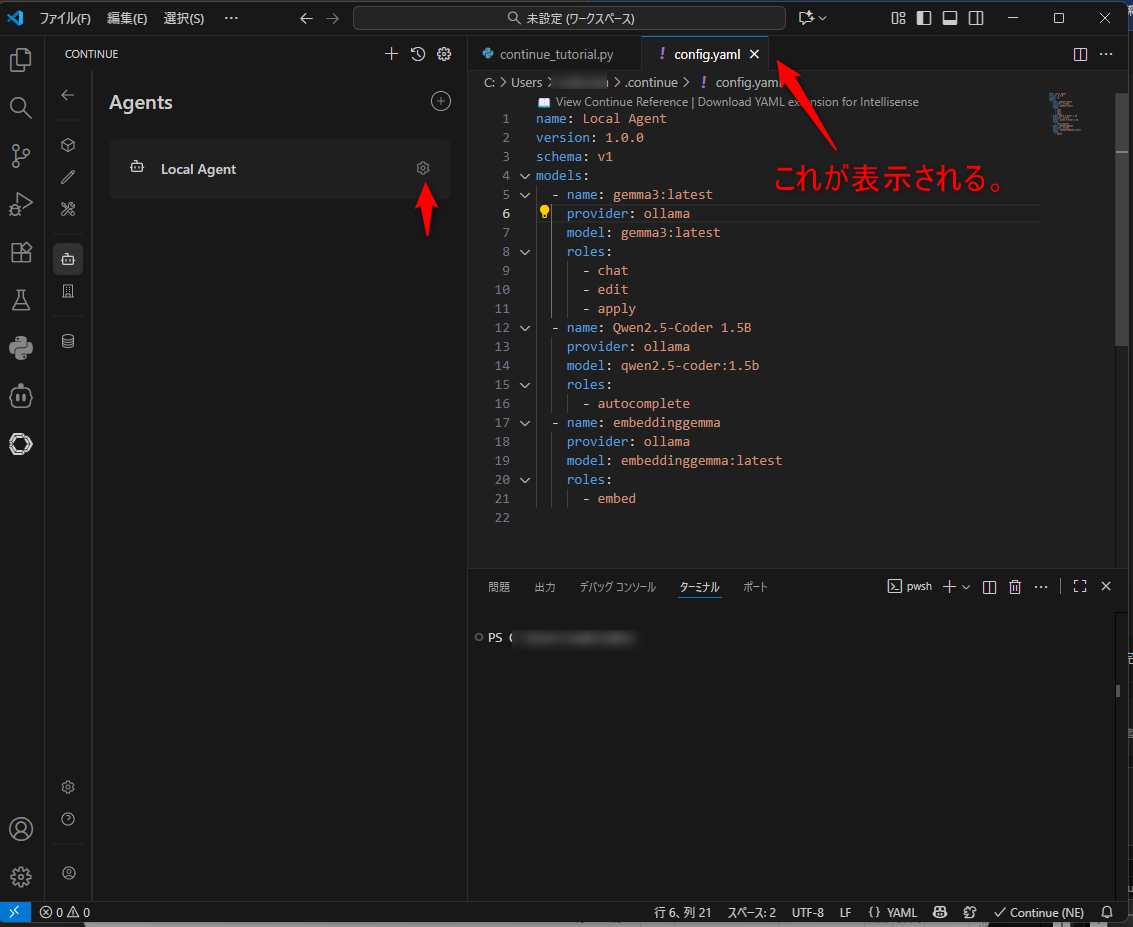The image size is (1133, 927).
Task: Collapse the roles fold on line 8
Action: point(524,252)
